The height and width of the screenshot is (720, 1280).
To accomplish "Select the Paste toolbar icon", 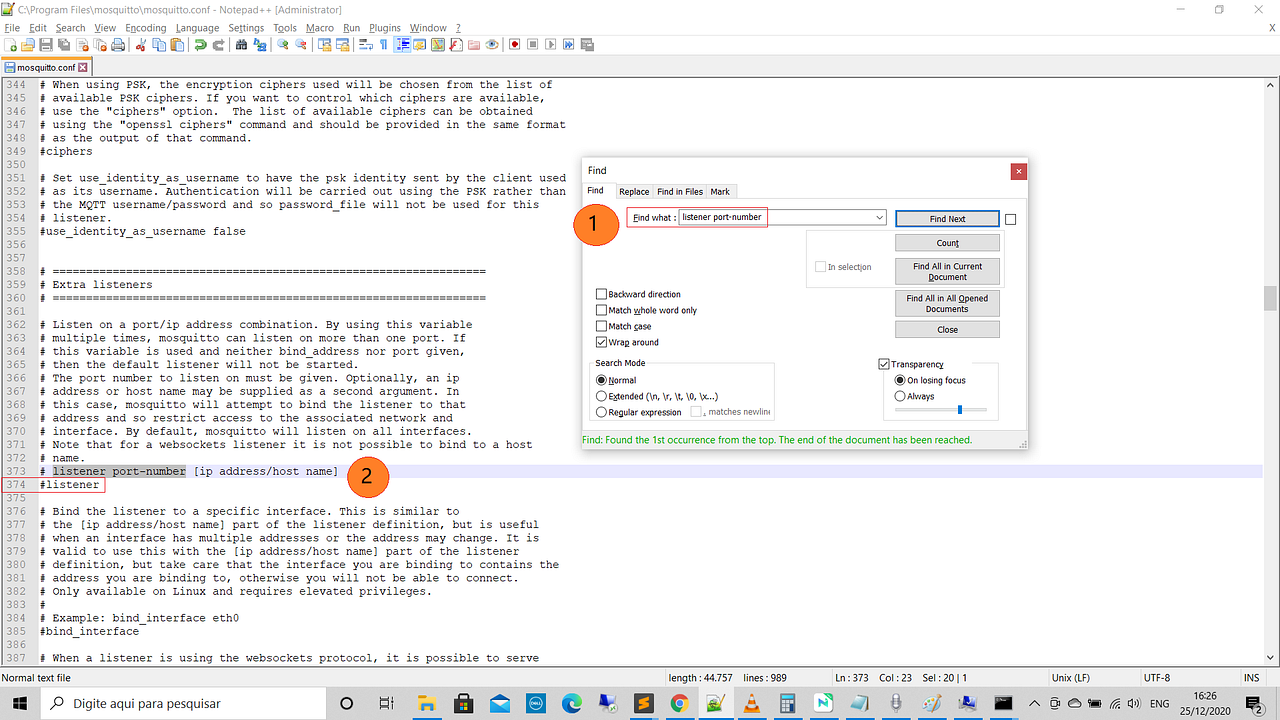I will (x=177, y=45).
